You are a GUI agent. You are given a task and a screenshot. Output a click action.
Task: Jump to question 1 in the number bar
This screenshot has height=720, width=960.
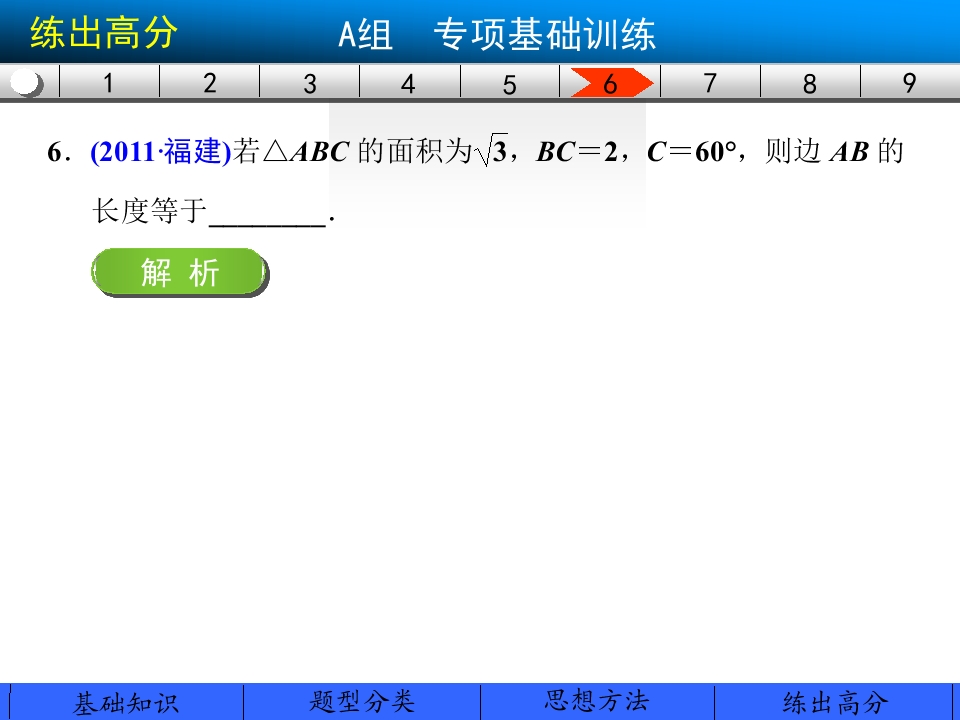pos(109,83)
